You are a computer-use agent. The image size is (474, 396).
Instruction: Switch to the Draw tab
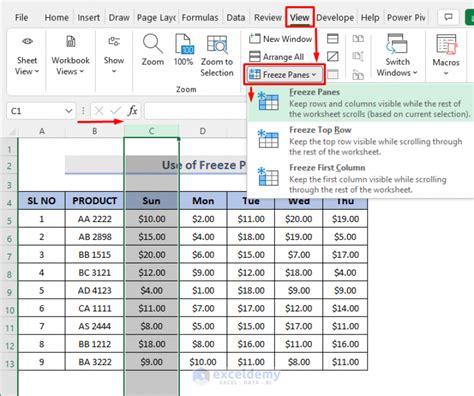(119, 17)
